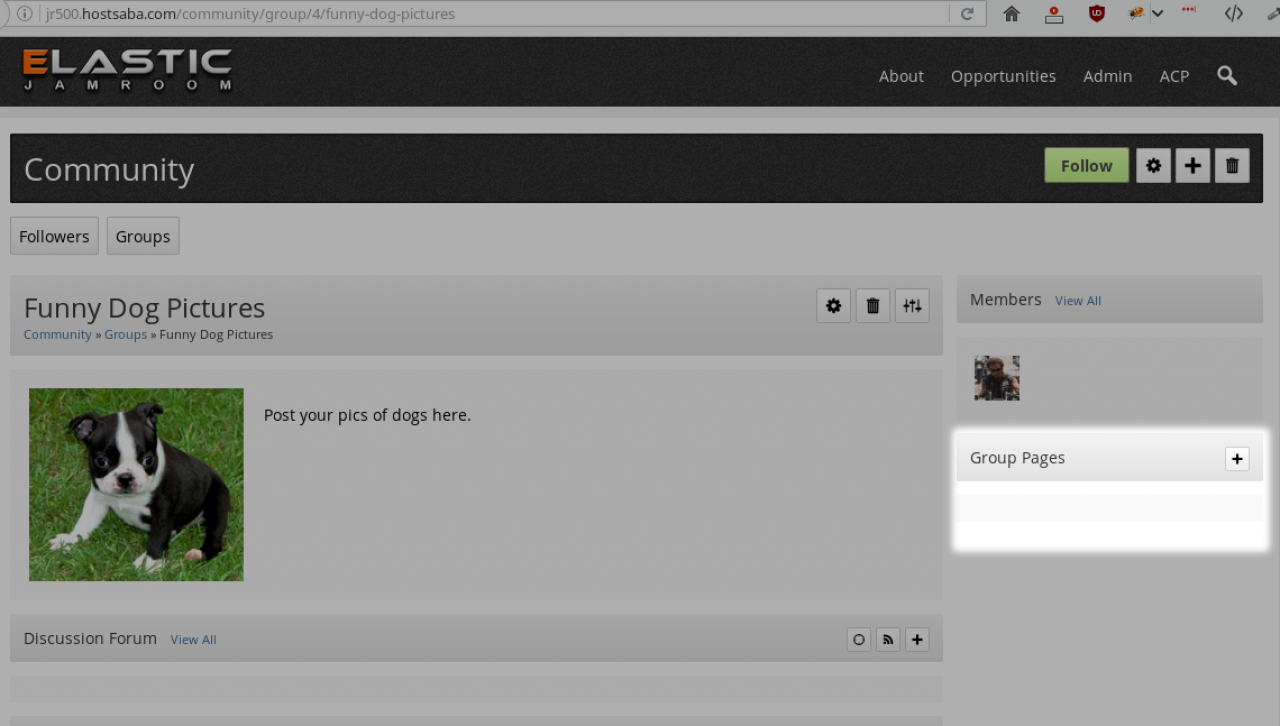Image resolution: width=1280 pixels, height=726 pixels.
Task: Click the text 'Post your pics of dogs here.'
Action: tap(367, 415)
